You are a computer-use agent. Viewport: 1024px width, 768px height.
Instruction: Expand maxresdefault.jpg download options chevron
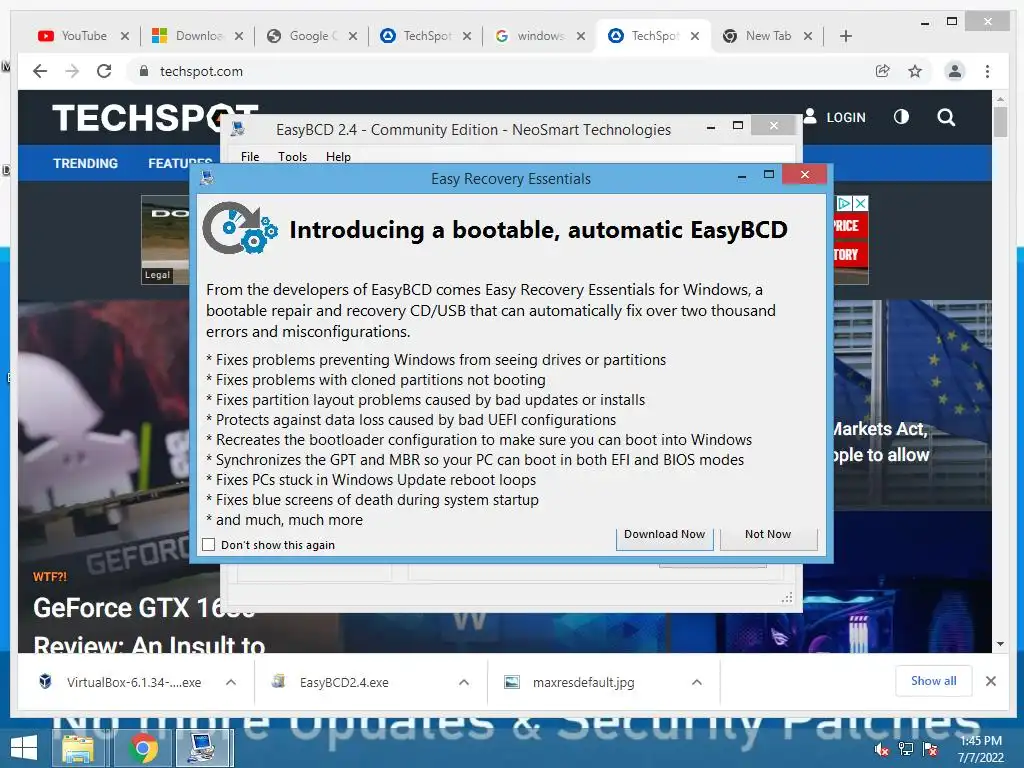tap(697, 682)
